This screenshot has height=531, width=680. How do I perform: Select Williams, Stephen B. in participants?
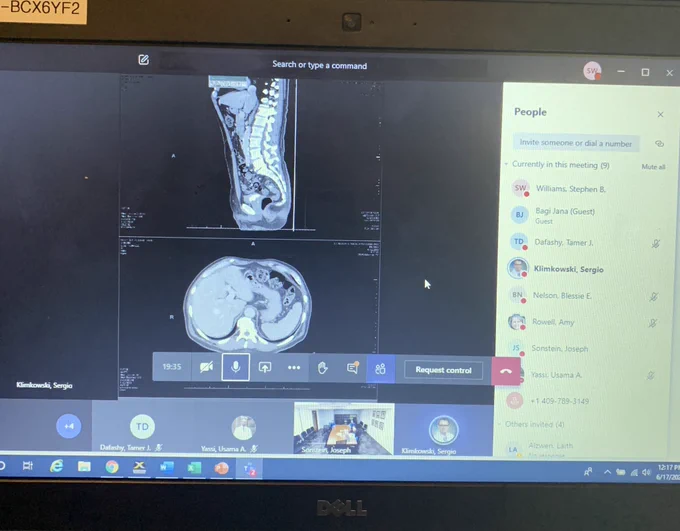tap(570, 189)
